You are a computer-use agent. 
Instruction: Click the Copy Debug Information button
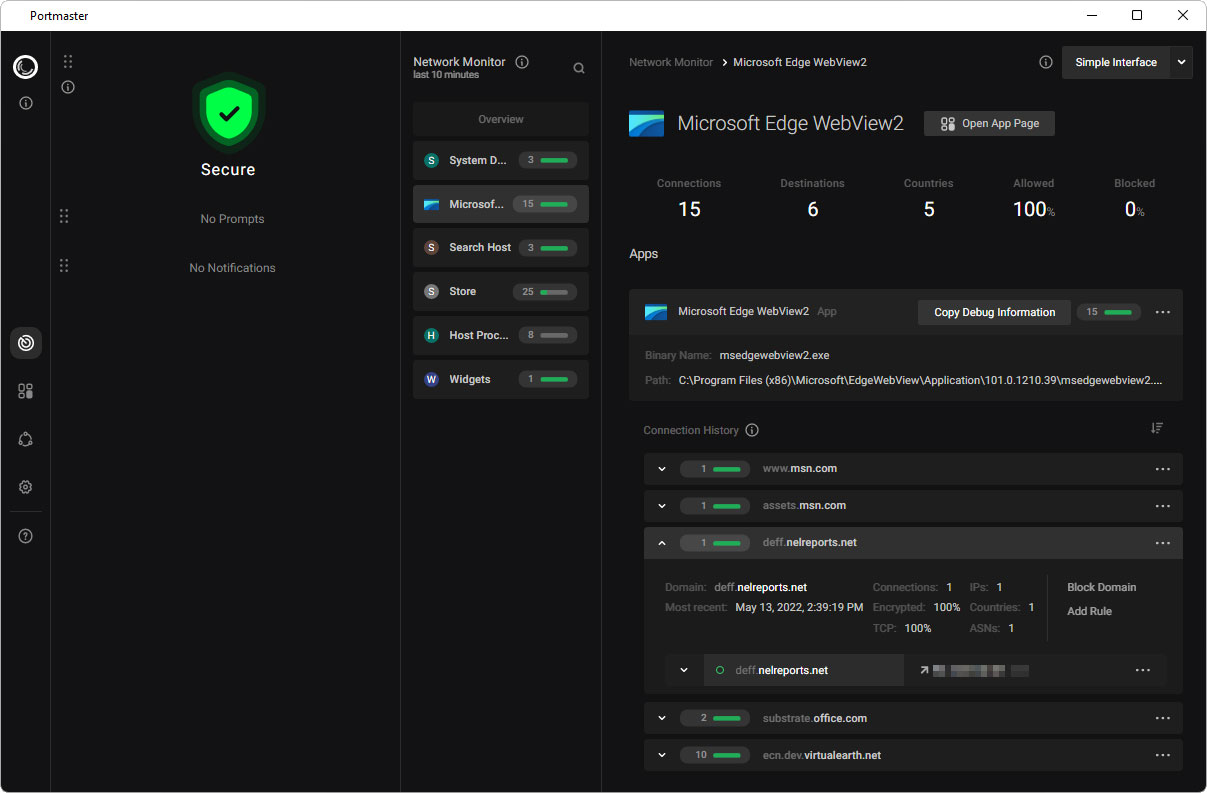click(994, 312)
